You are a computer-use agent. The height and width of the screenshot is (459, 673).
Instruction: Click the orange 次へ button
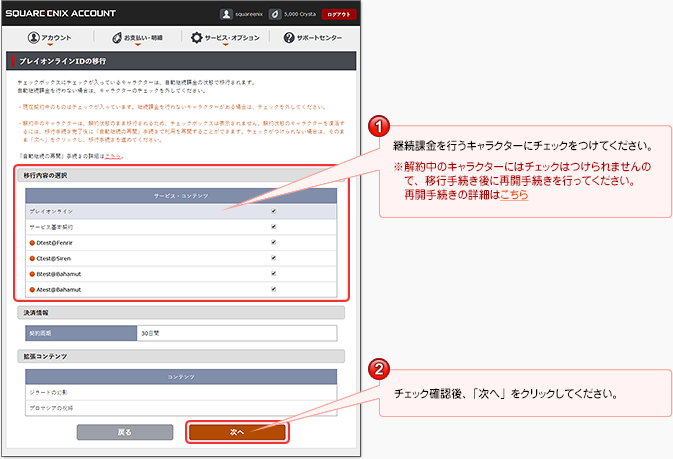coord(237,432)
